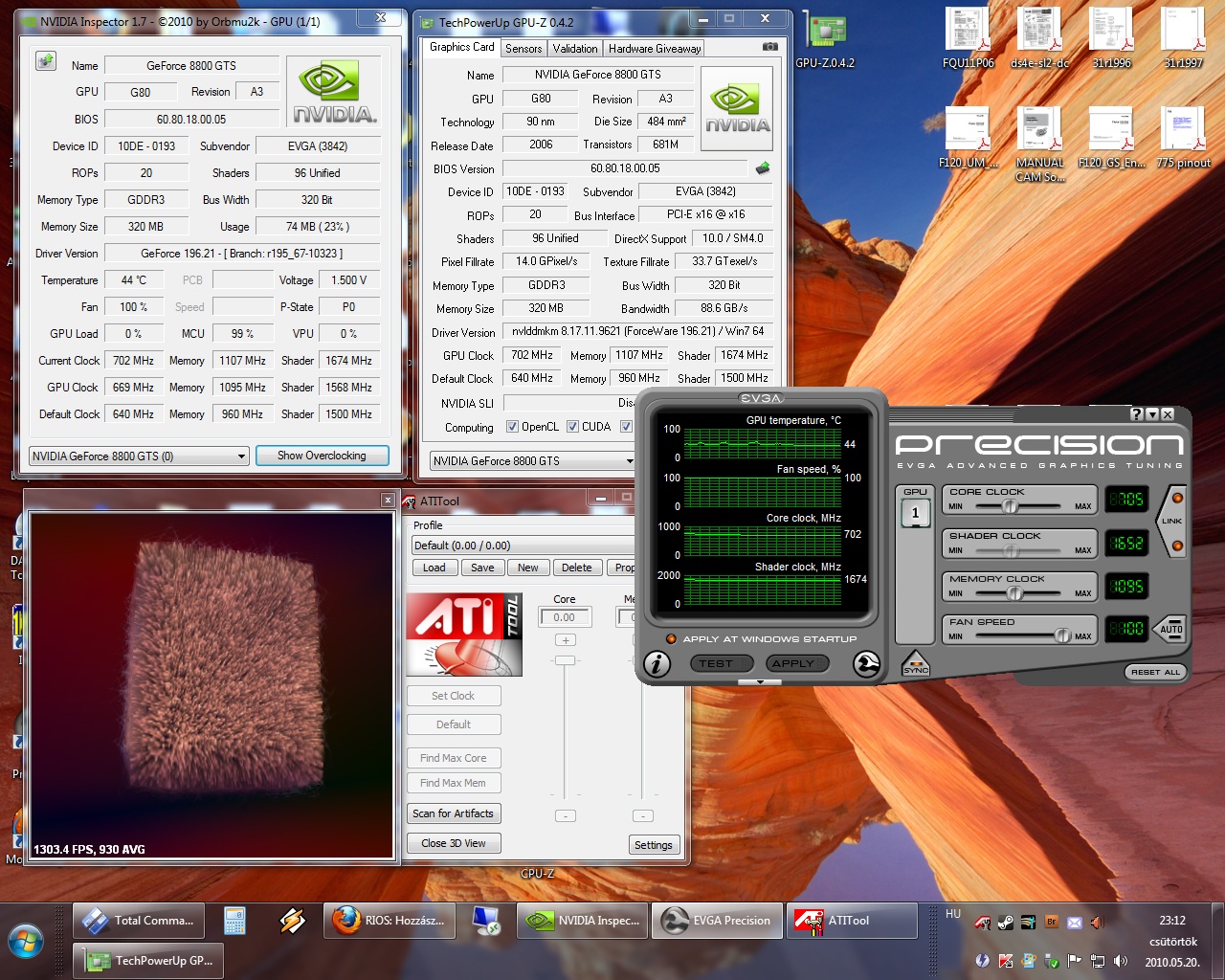
Task: Switch to the Validation tab in GPU-Z
Action: (575, 48)
